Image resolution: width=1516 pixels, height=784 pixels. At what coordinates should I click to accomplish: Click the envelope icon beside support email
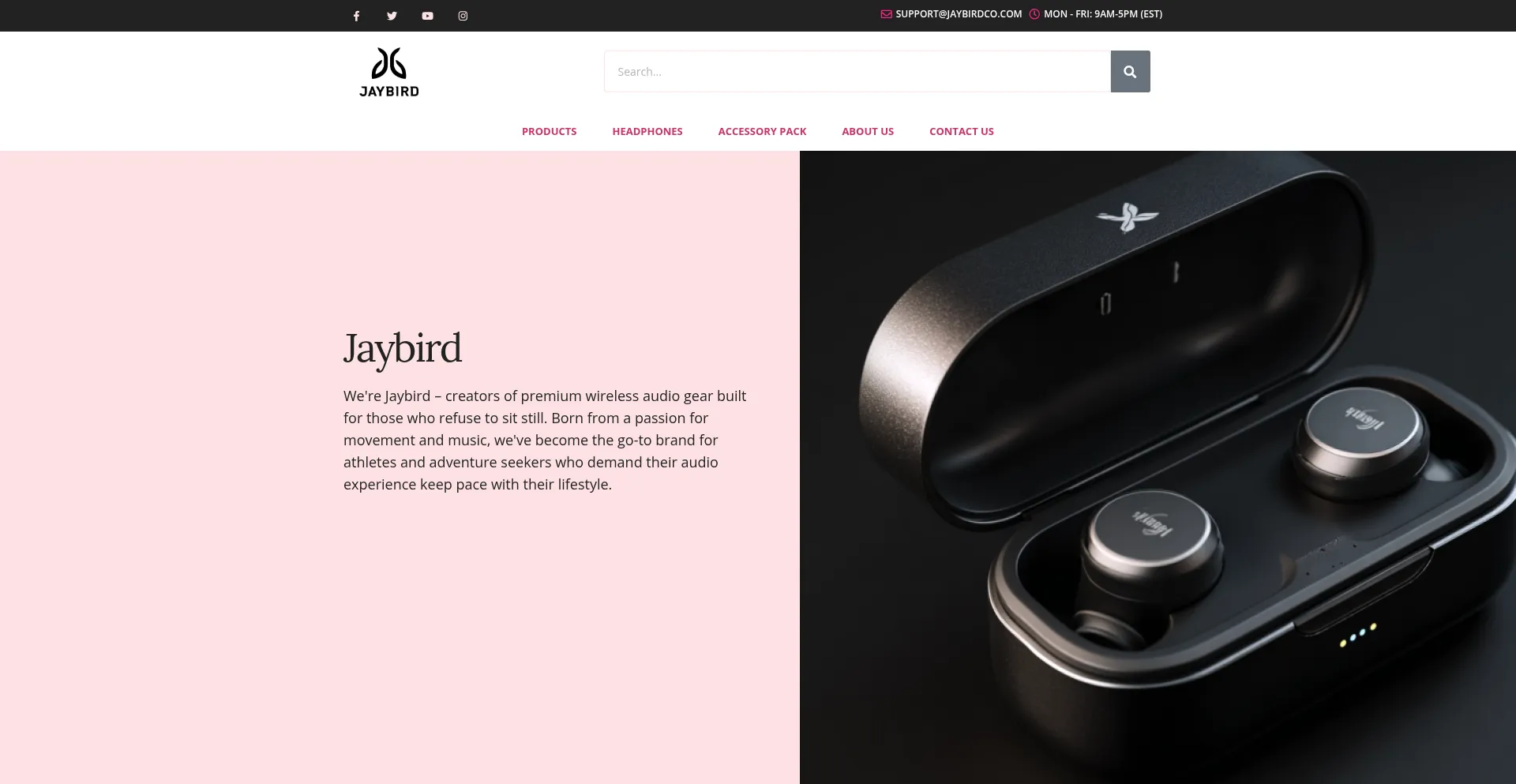886,14
